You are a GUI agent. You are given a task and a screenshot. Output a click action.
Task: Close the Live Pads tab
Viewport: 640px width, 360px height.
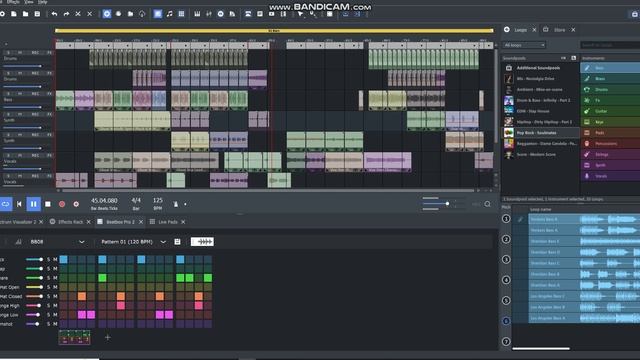click(183, 222)
